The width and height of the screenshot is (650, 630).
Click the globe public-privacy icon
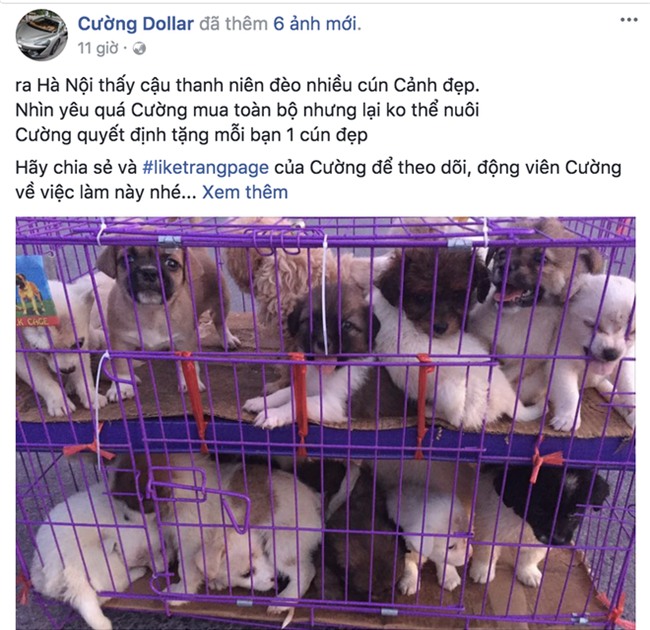[x=139, y=49]
